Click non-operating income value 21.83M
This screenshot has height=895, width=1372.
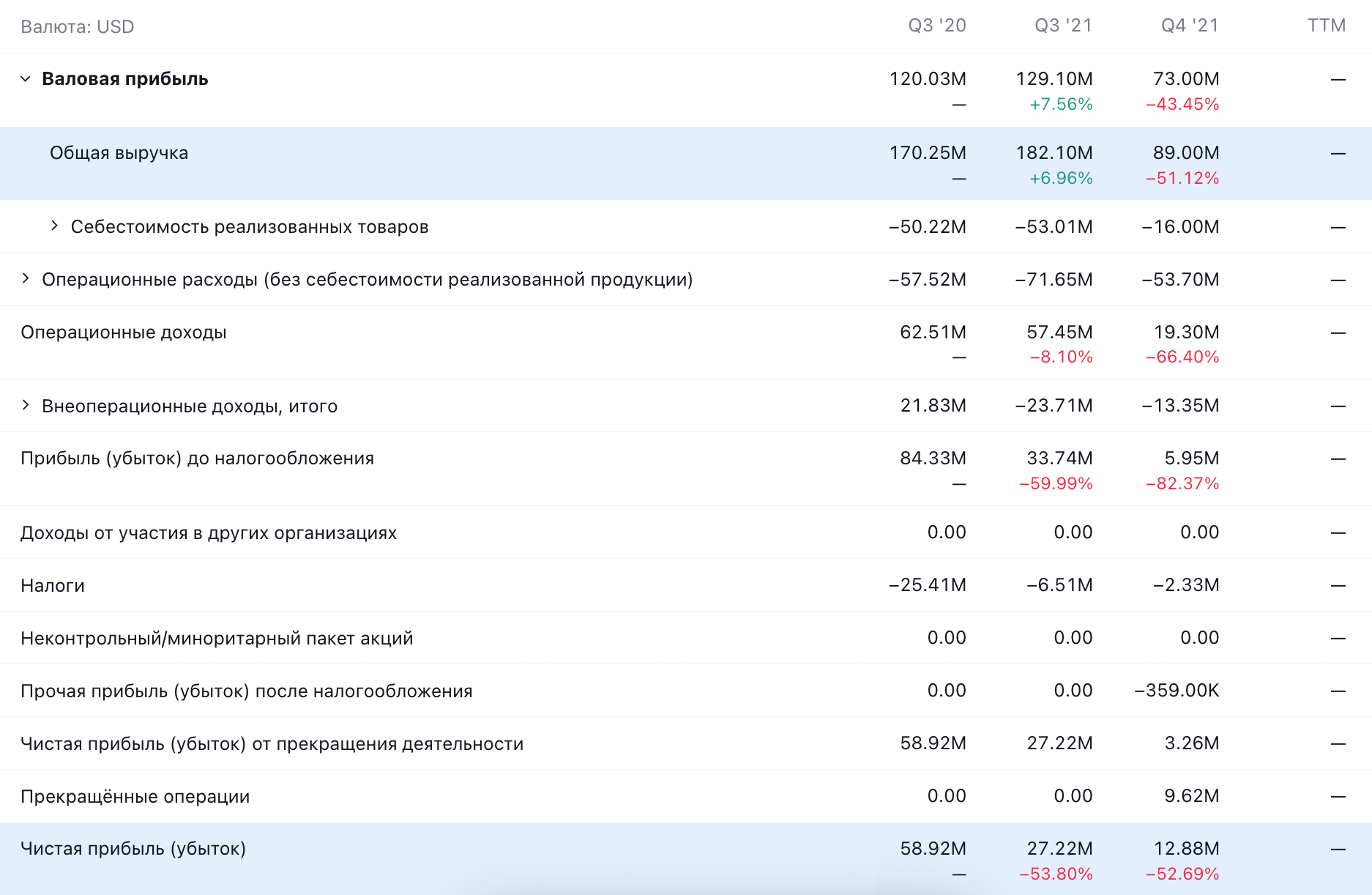[x=933, y=406]
